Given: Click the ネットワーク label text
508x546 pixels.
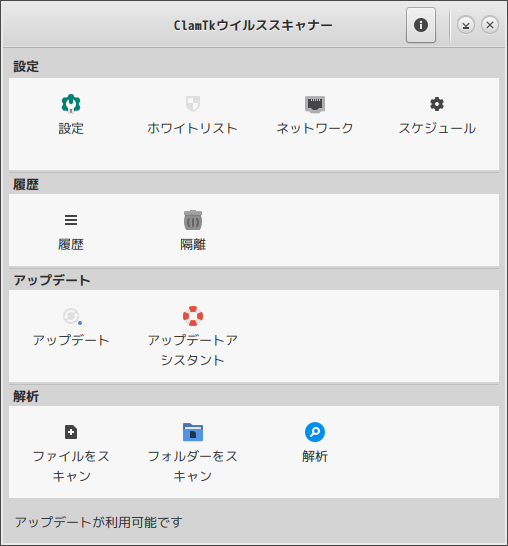Looking at the screenshot, I should pos(315,128).
